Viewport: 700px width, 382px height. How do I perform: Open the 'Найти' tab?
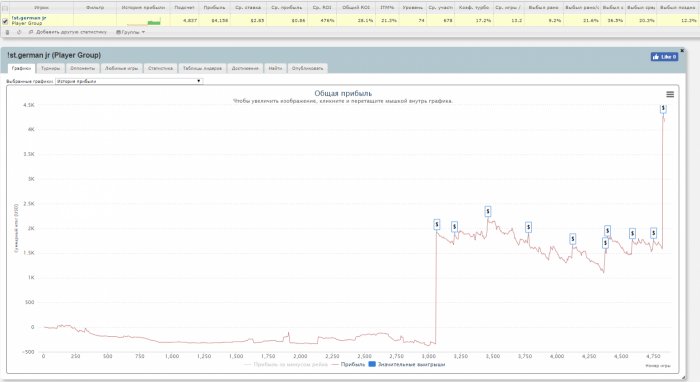275,68
